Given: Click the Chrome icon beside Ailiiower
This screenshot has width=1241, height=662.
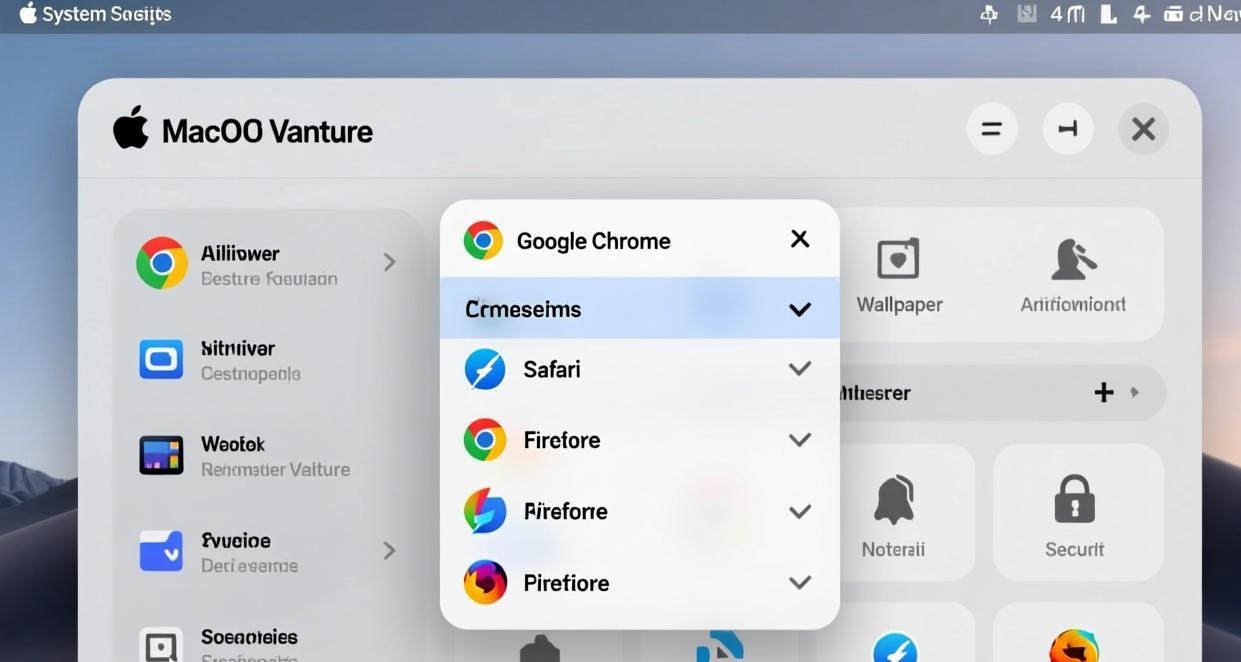Looking at the screenshot, I should 162,264.
